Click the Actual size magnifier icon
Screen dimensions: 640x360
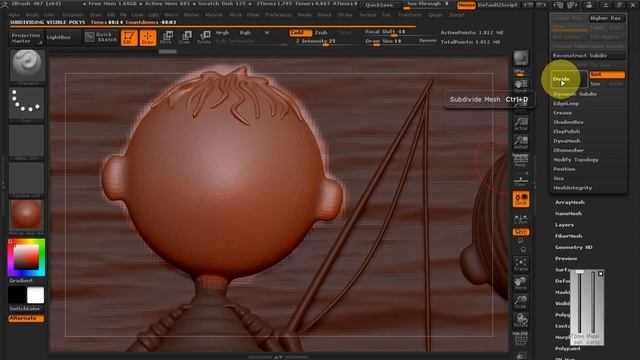coord(521,123)
